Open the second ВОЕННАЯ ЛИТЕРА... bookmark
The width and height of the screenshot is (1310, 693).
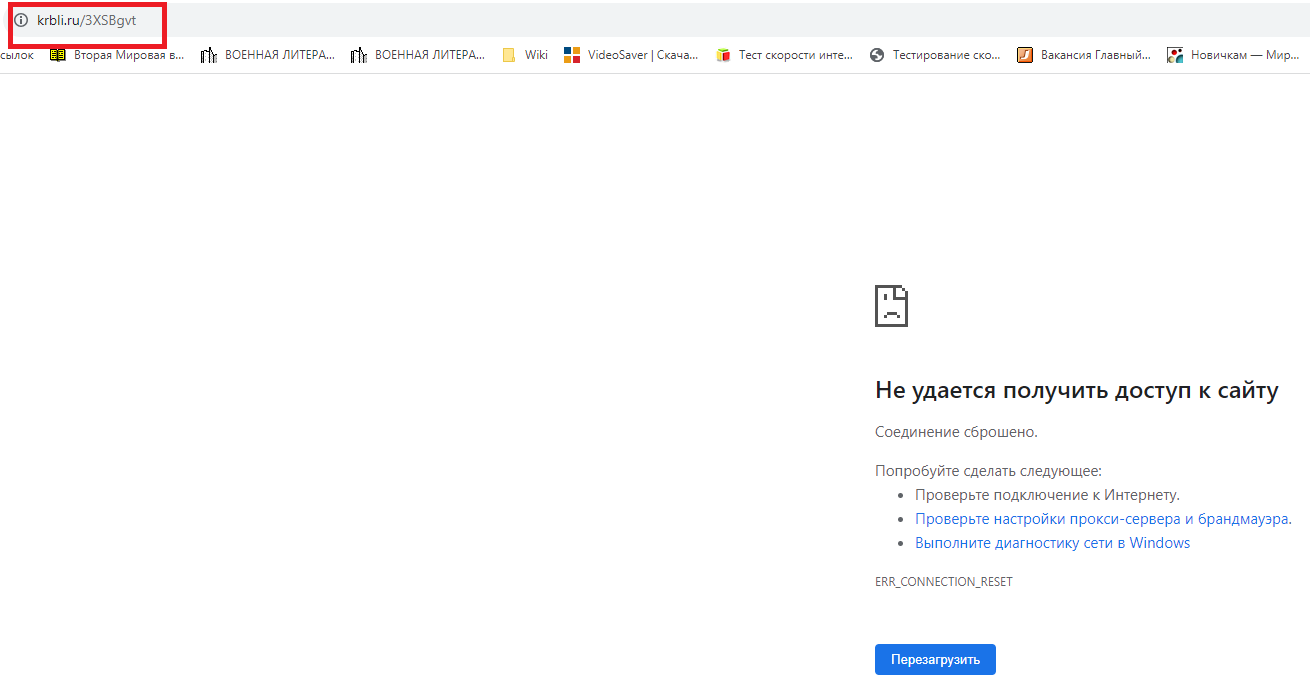[x=417, y=55]
